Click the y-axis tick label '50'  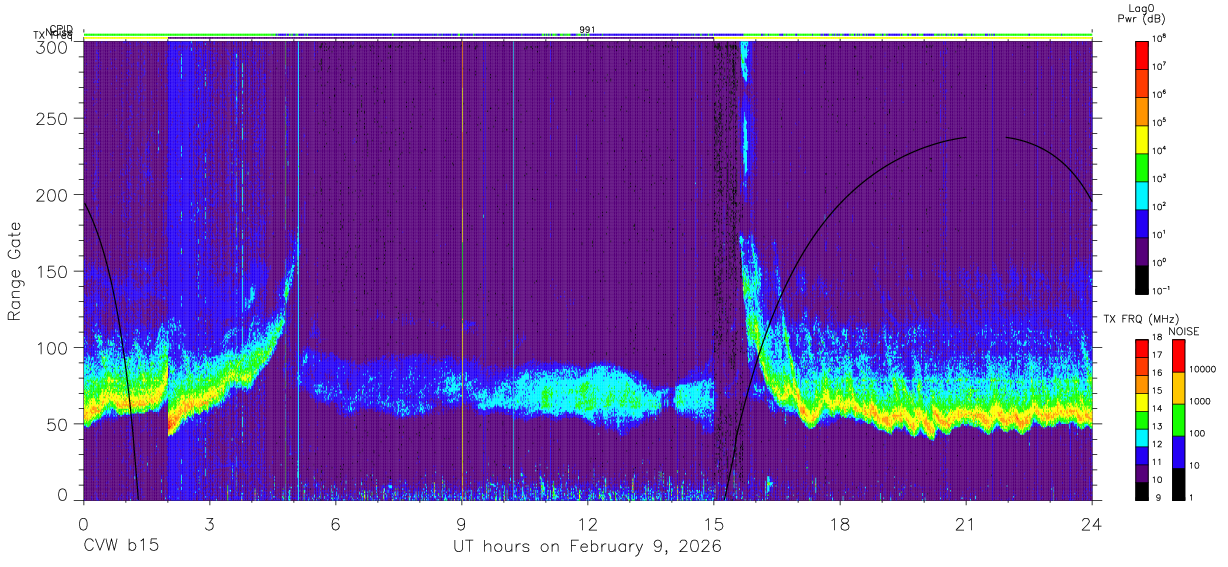(57, 424)
